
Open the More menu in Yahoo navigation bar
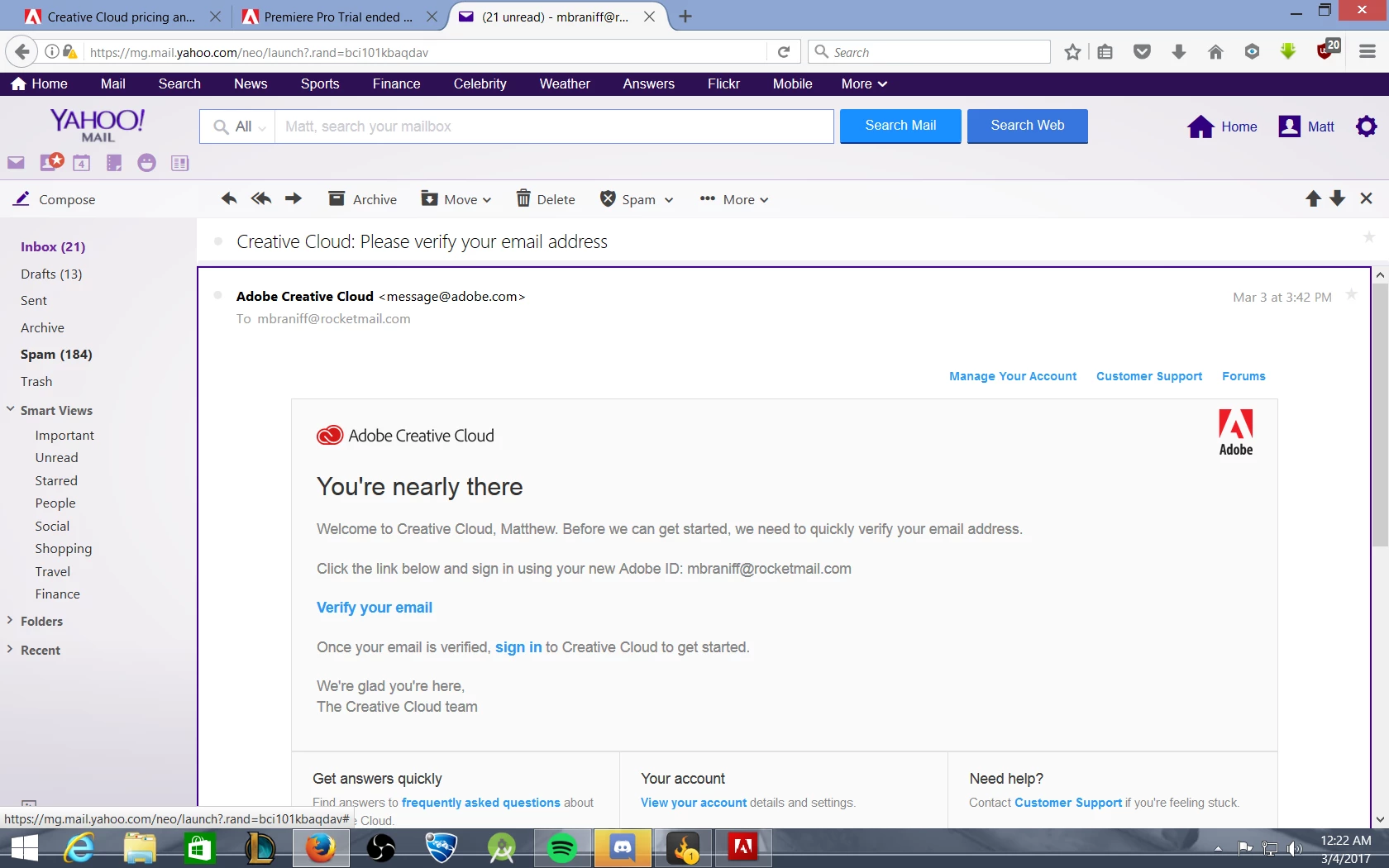point(864,83)
